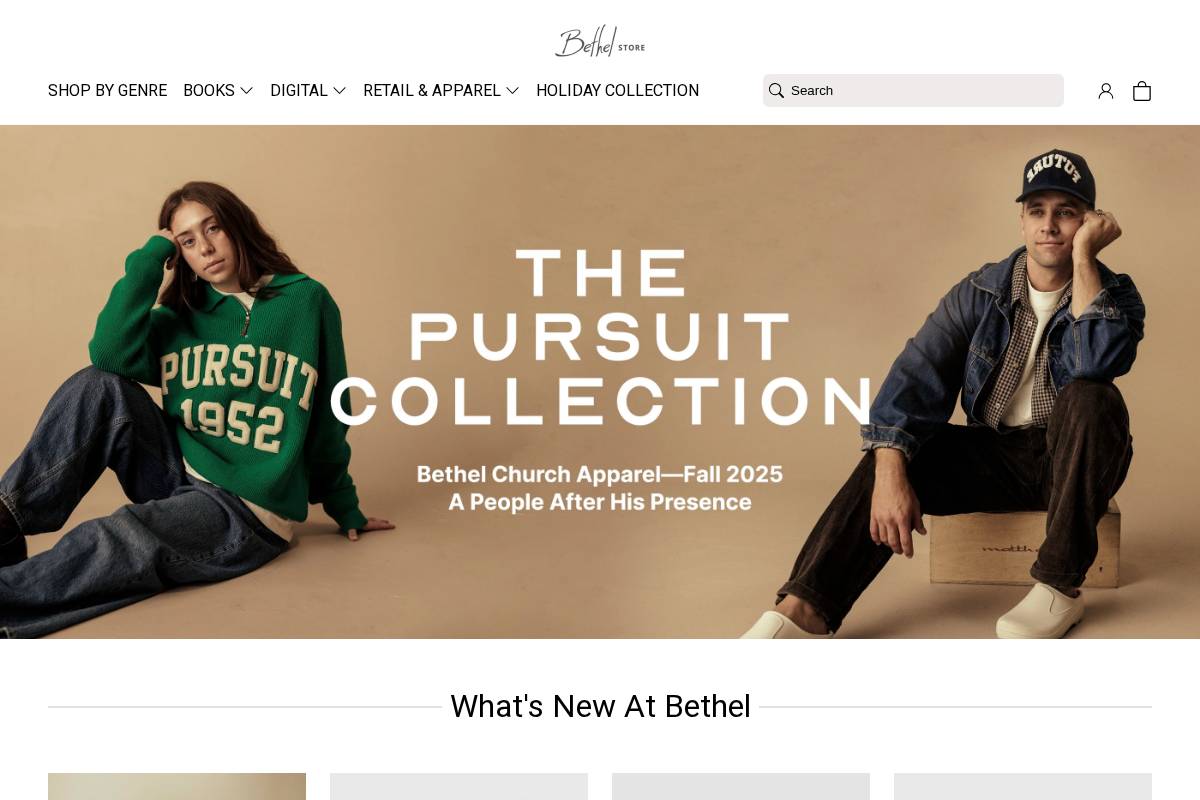Image resolution: width=1200 pixels, height=800 pixels.
Task: Select SHOP BY GENRE in the navigation
Action: point(107,90)
